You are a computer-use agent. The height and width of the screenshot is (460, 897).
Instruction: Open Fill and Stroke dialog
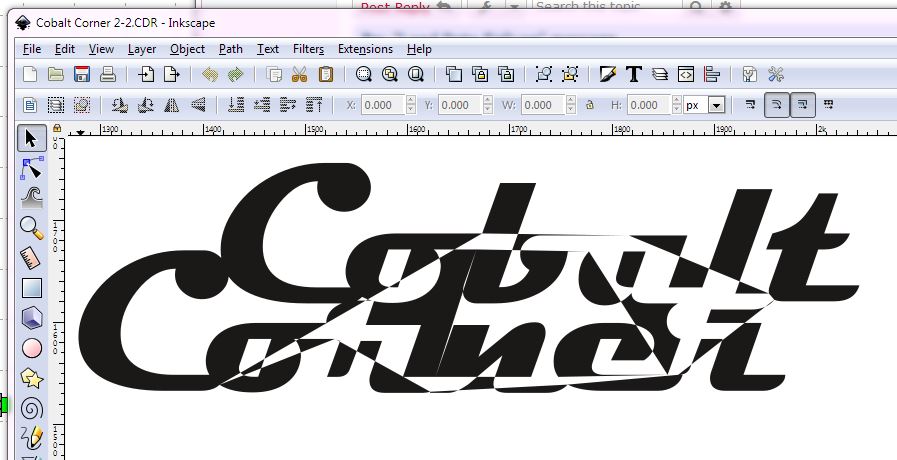click(x=607, y=74)
